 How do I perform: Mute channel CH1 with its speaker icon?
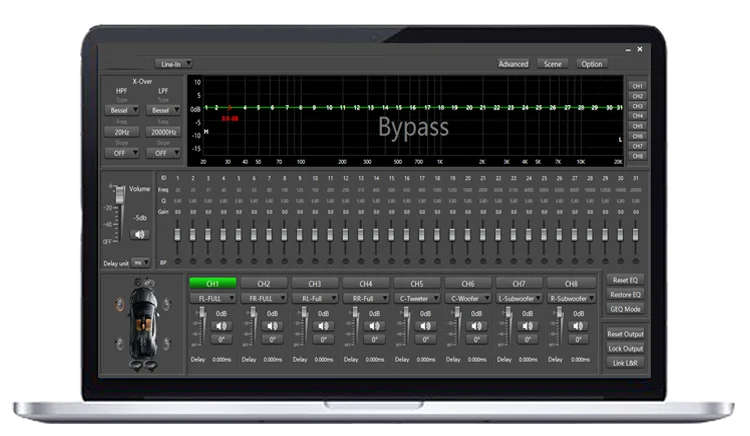click(x=221, y=325)
